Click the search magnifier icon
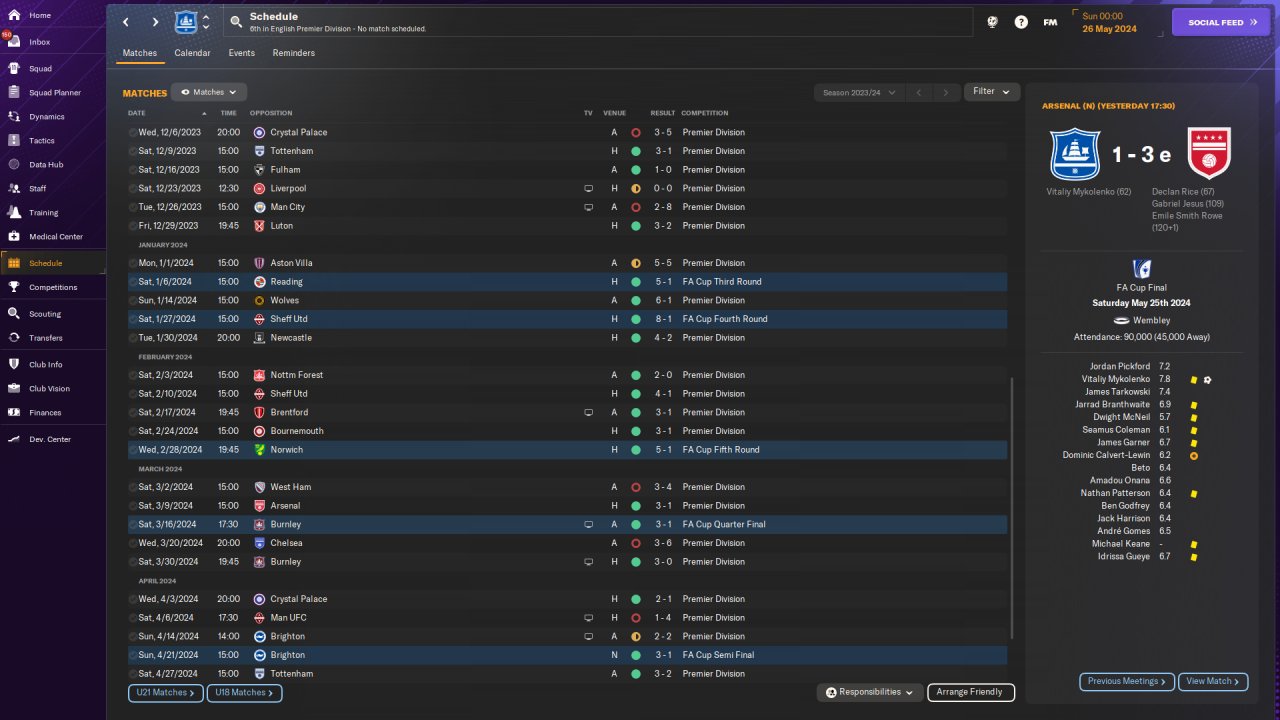 tap(235, 21)
